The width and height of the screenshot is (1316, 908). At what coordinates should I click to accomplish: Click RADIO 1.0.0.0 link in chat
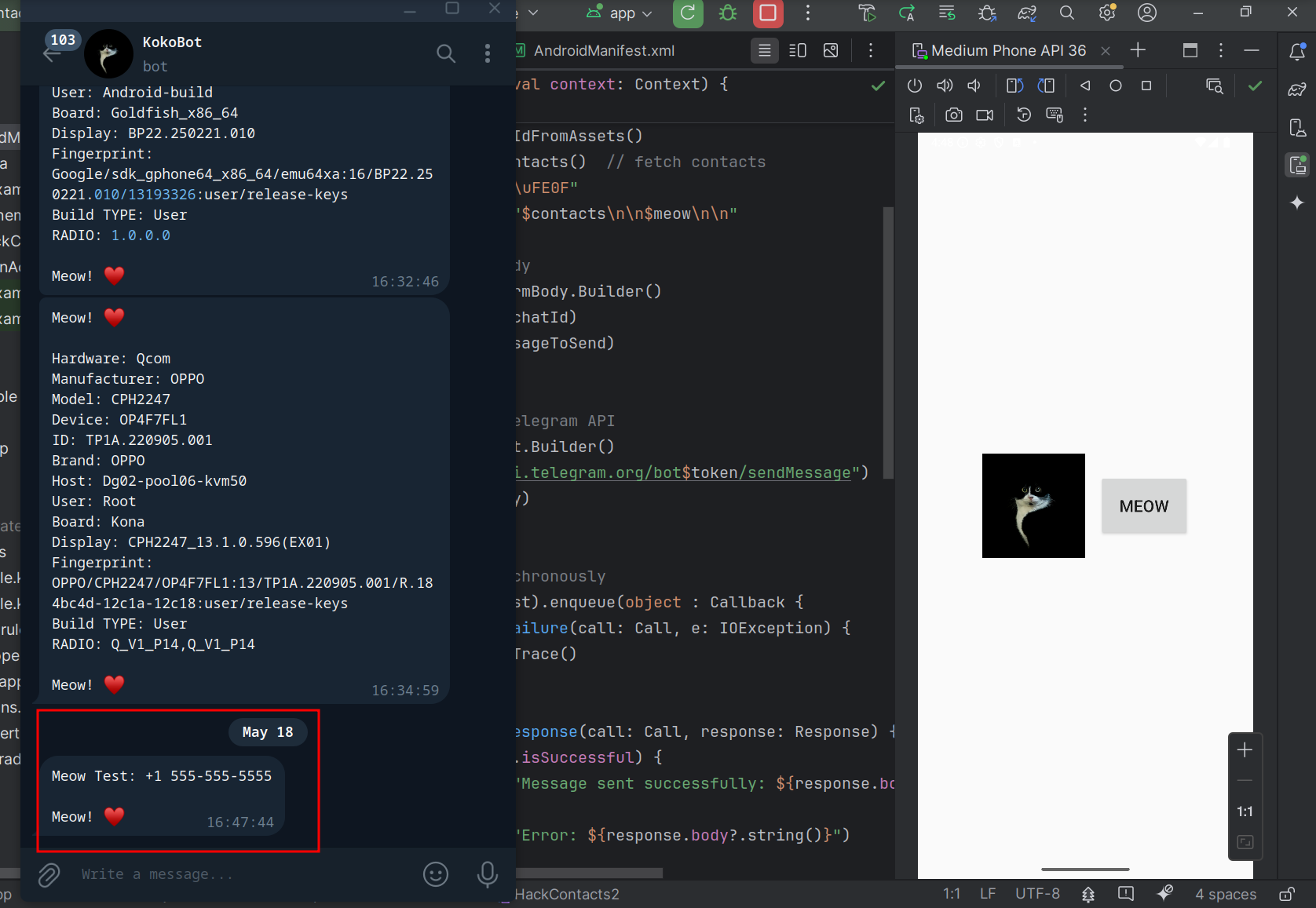[141, 235]
